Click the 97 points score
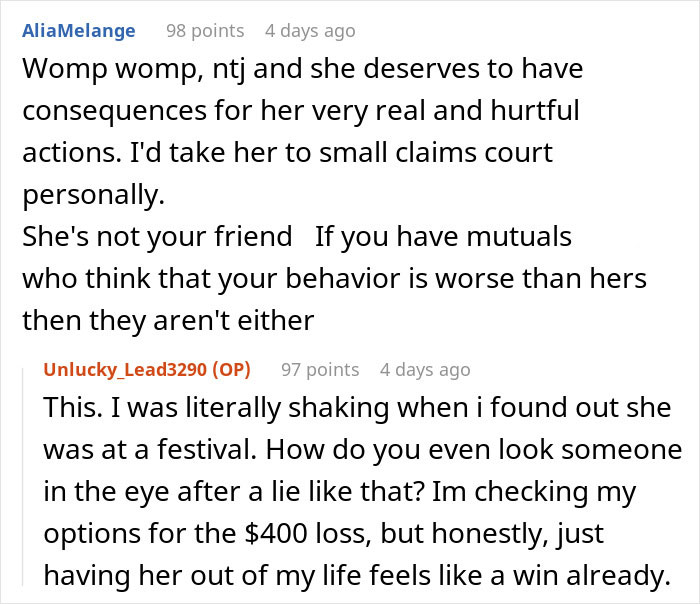The height and width of the screenshot is (604, 700). click(x=320, y=370)
